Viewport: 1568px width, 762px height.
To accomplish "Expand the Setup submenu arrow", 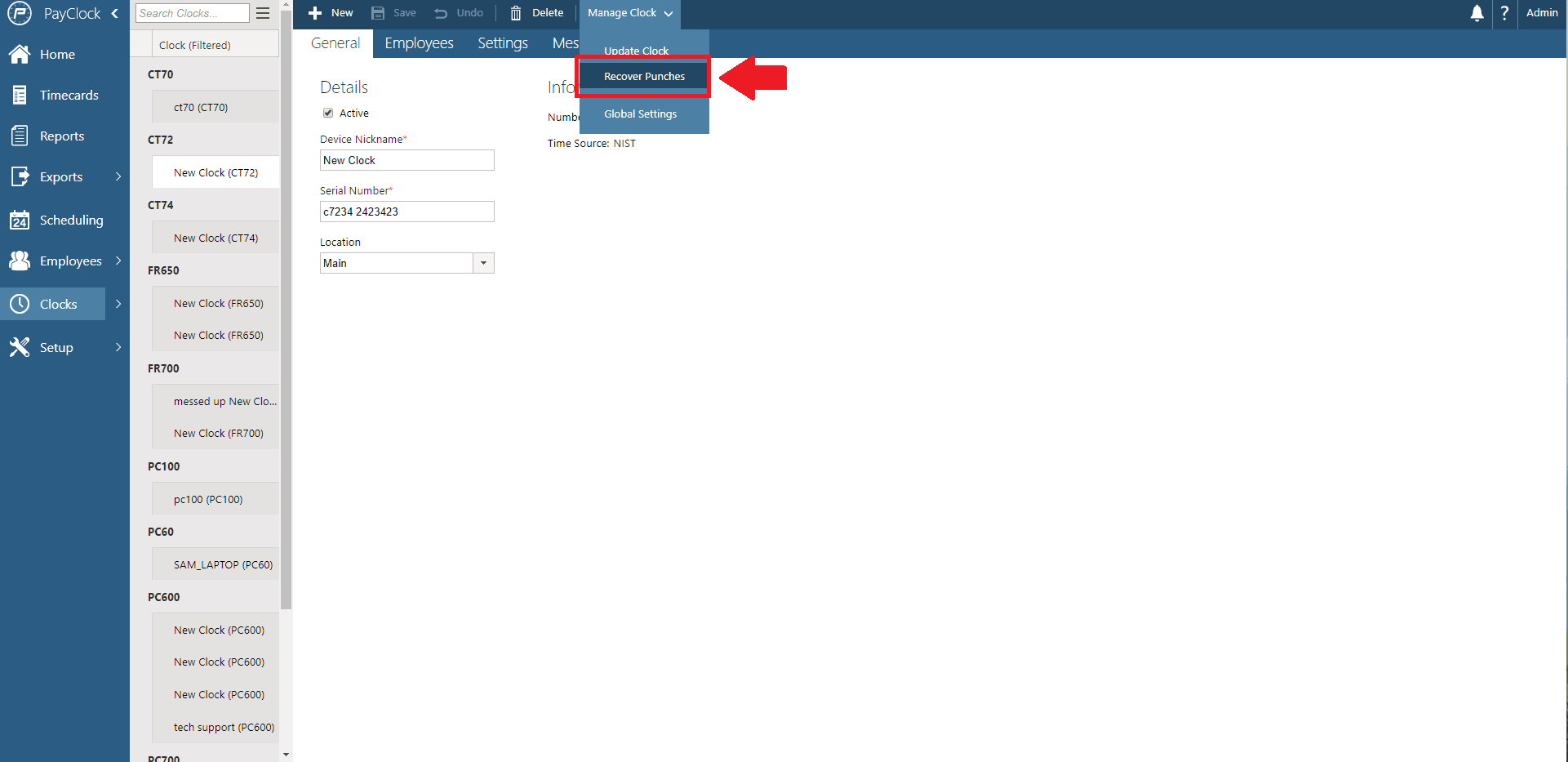I will coord(118,347).
